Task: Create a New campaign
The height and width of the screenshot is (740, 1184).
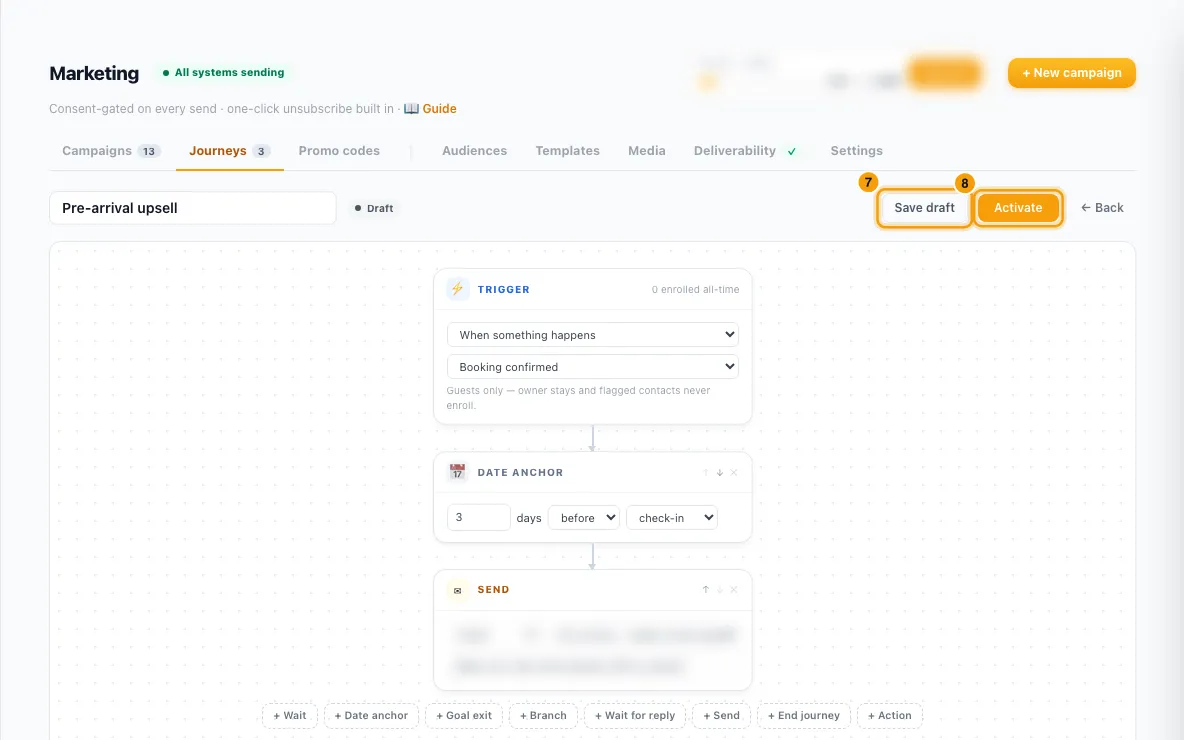Action: (x=1071, y=73)
